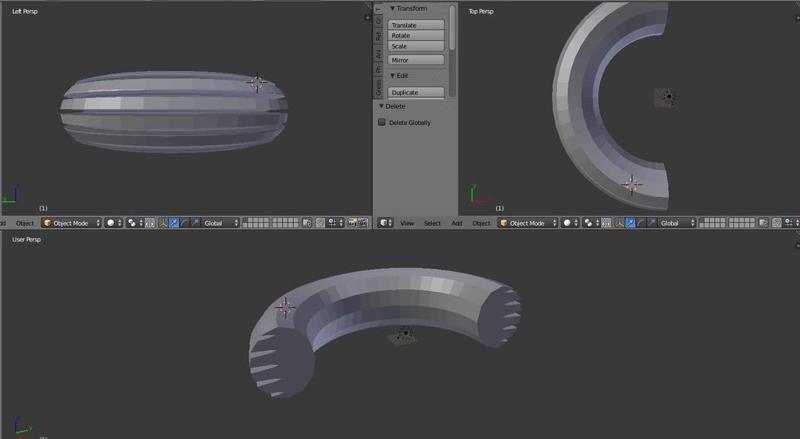Select scale manipulator icon in Left Persp header

195,223
